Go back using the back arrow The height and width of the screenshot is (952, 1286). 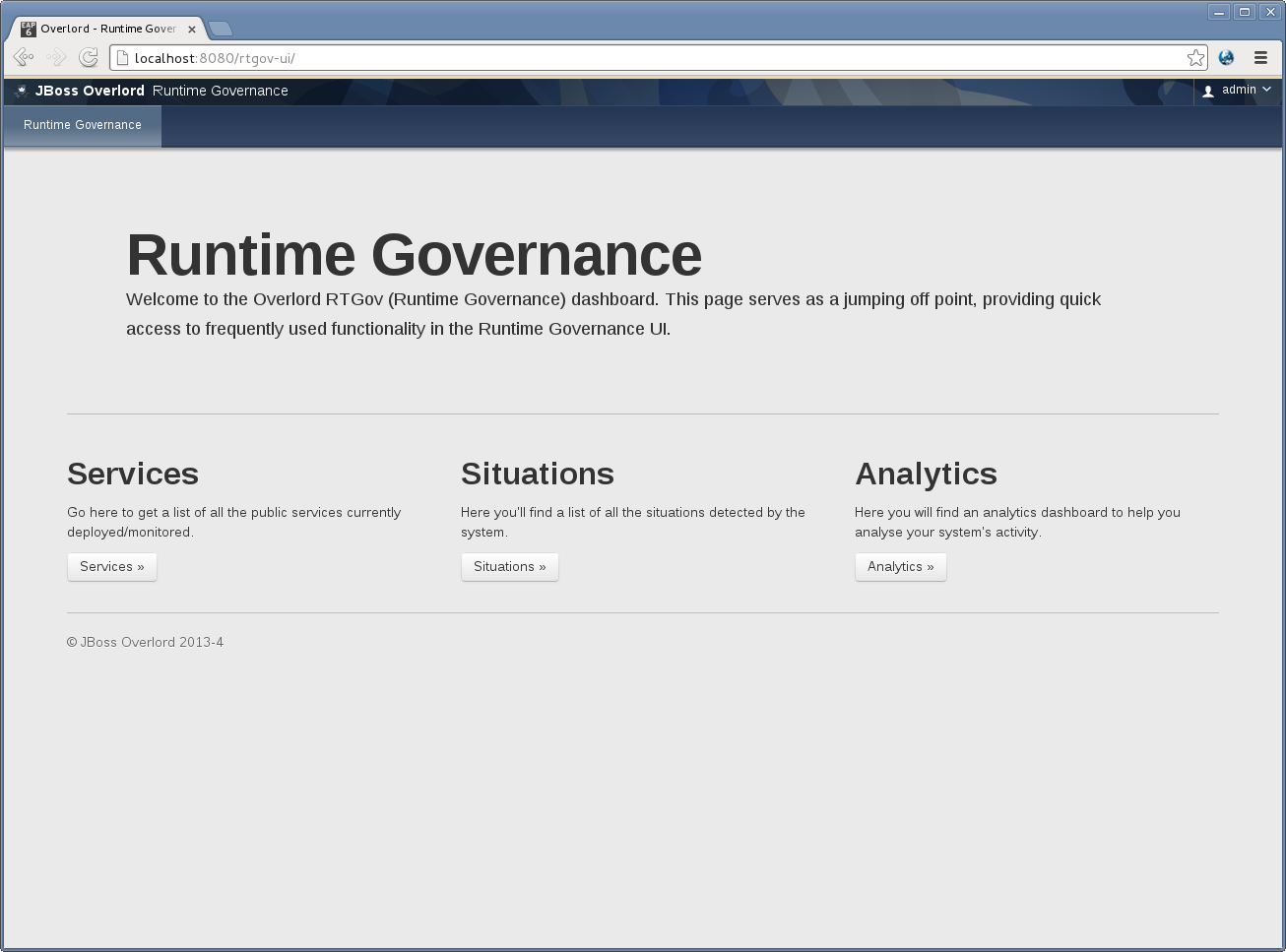click(x=24, y=57)
